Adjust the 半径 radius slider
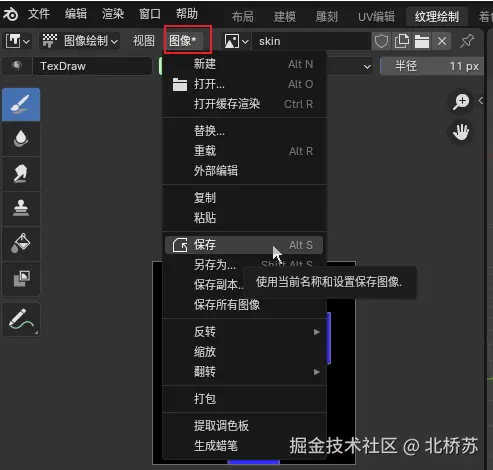Screen dimensions: 493x470 433,66
